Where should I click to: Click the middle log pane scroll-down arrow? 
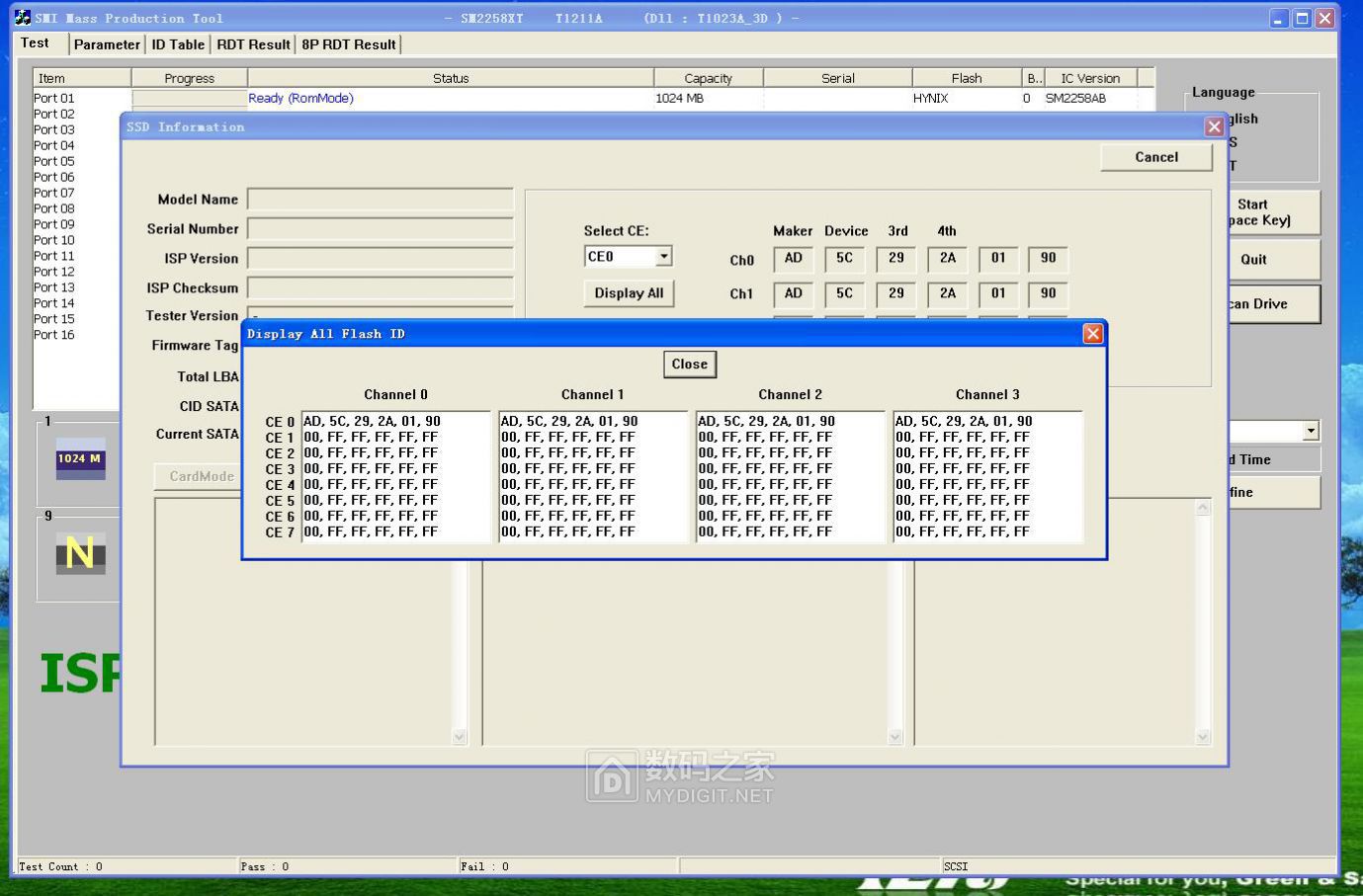click(x=895, y=737)
